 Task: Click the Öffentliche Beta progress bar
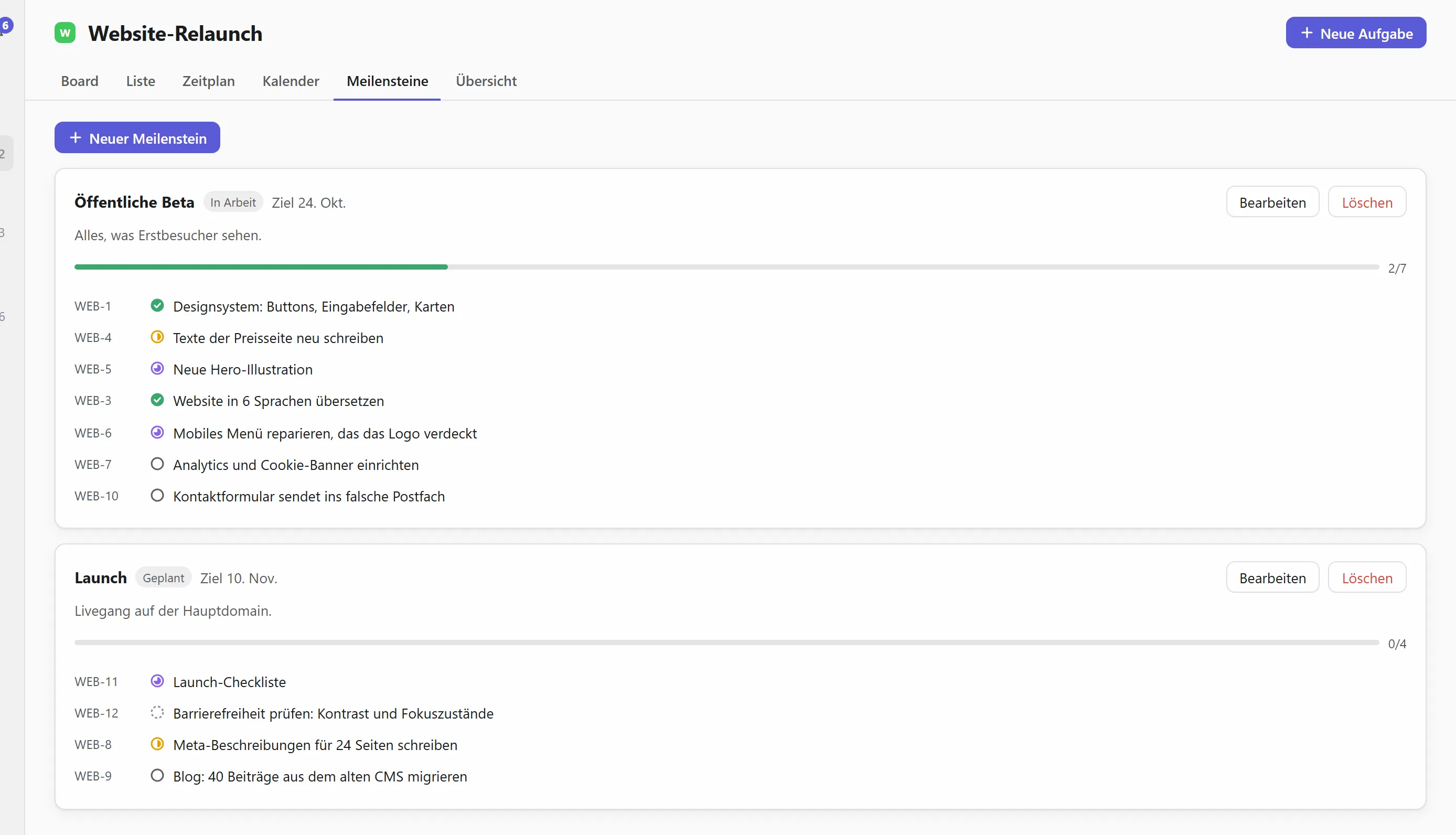tap(726, 267)
